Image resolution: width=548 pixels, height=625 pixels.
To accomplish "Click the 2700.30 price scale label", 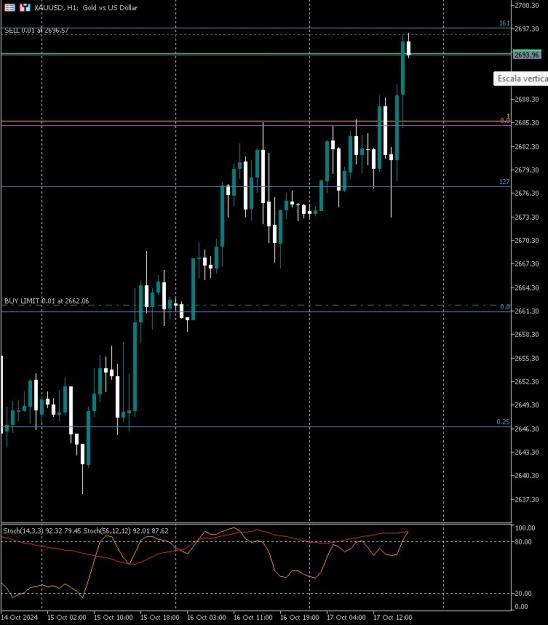I will (x=527, y=6).
